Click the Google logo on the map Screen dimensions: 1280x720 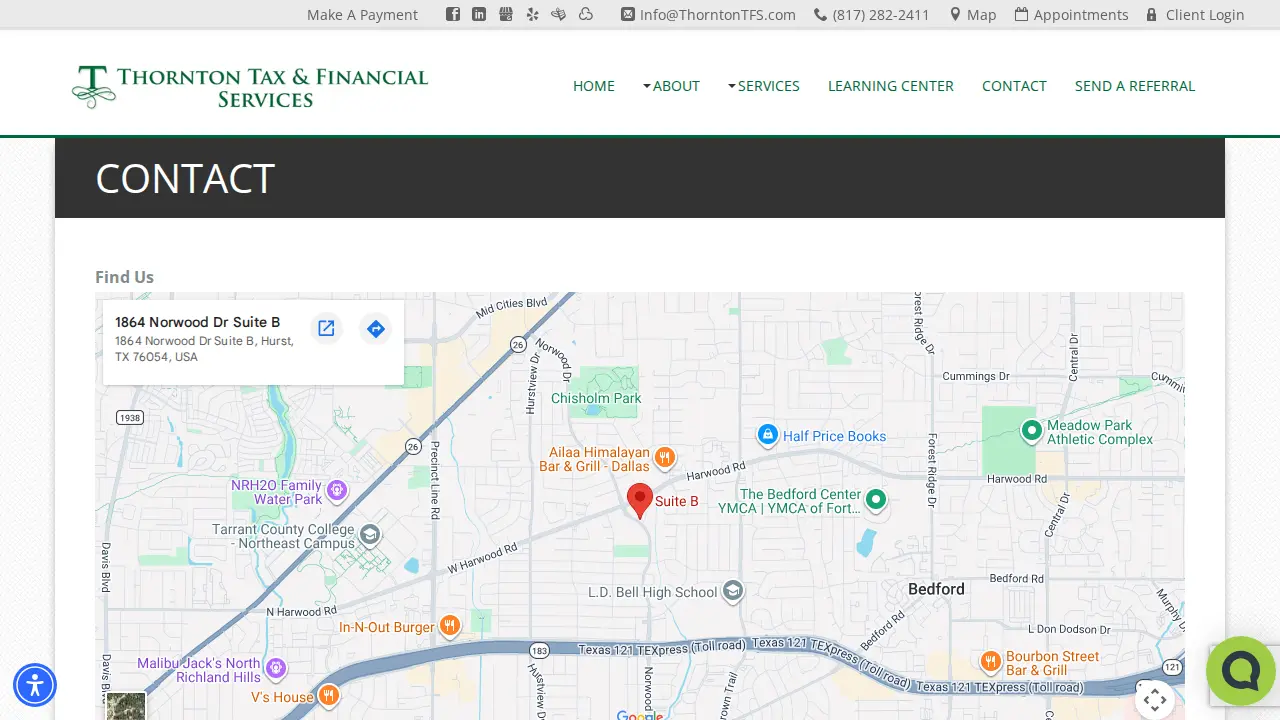pos(640,715)
